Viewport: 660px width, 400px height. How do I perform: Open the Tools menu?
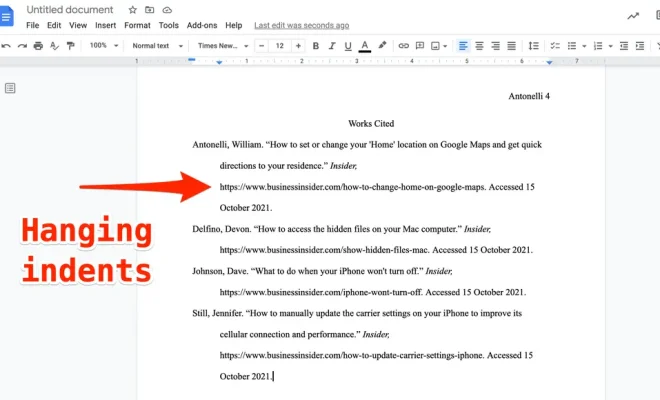click(168, 25)
